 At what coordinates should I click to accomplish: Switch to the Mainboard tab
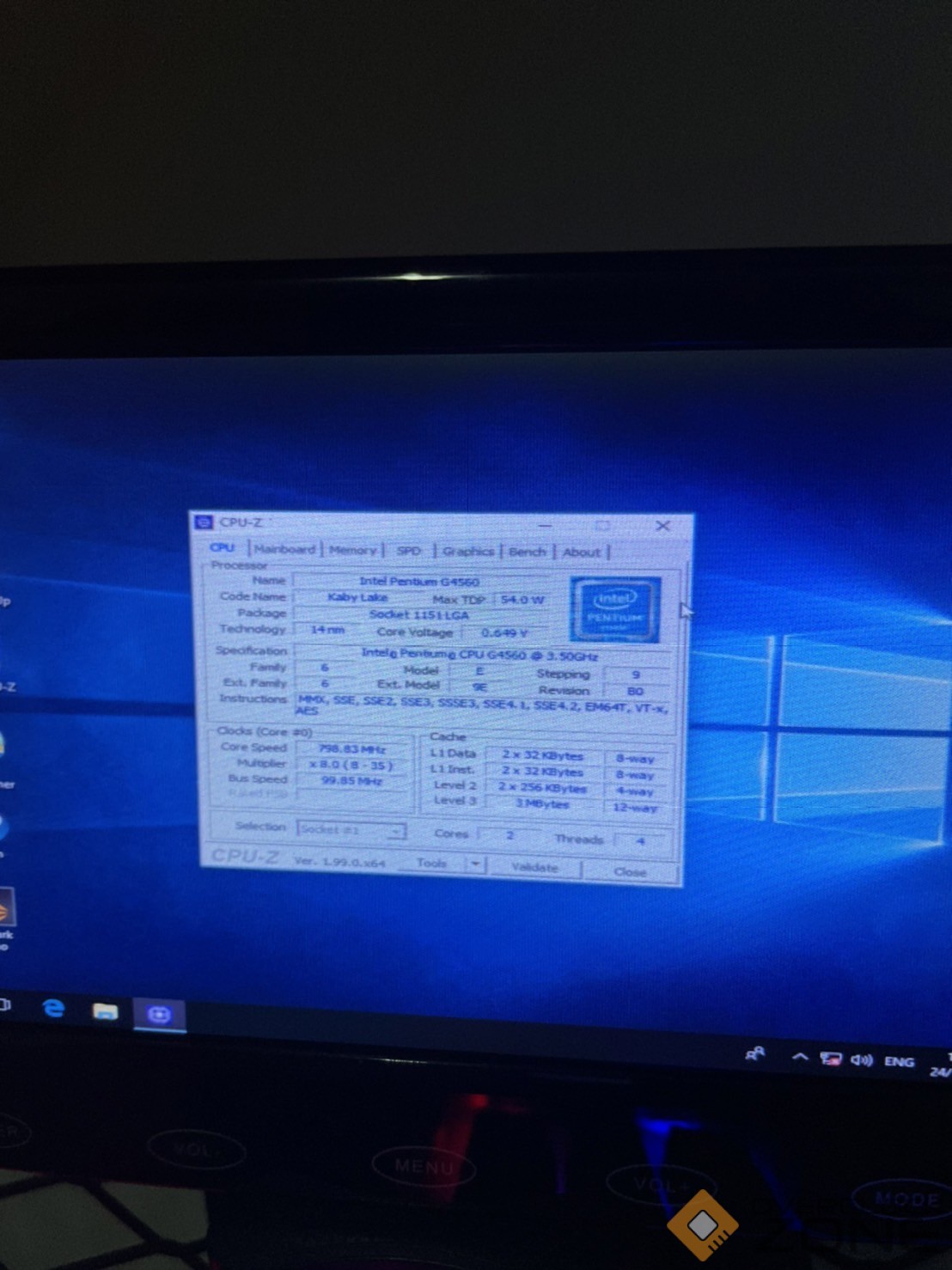(284, 549)
